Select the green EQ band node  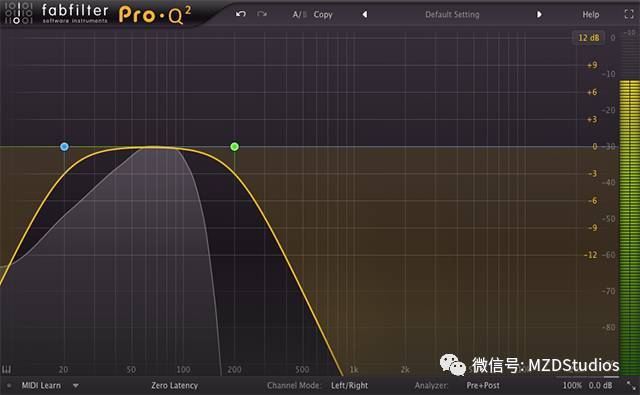tap(234, 146)
